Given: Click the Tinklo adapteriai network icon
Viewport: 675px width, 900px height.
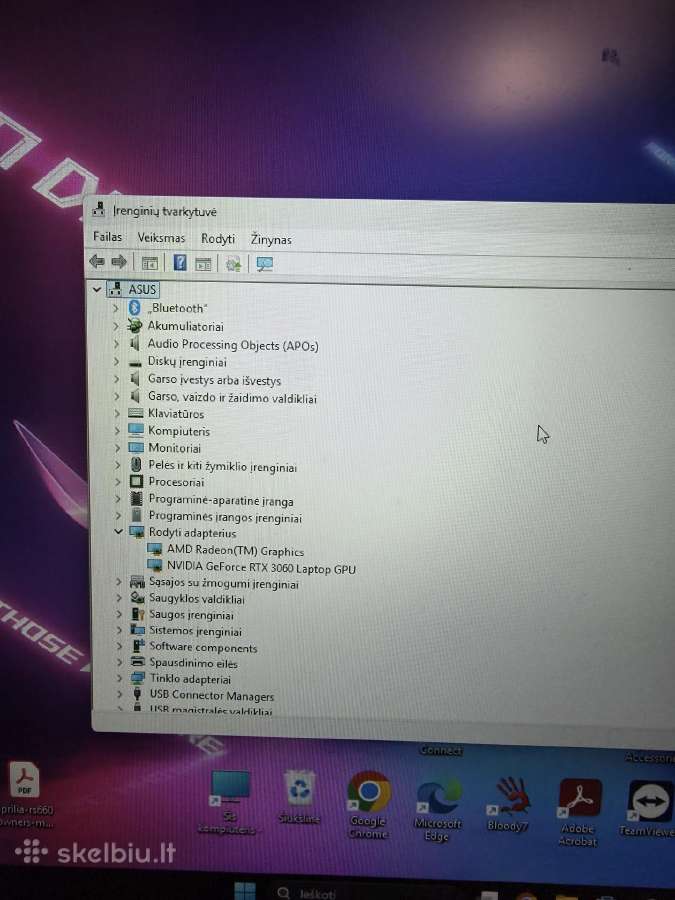Looking at the screenshot, I should (138, 678).
